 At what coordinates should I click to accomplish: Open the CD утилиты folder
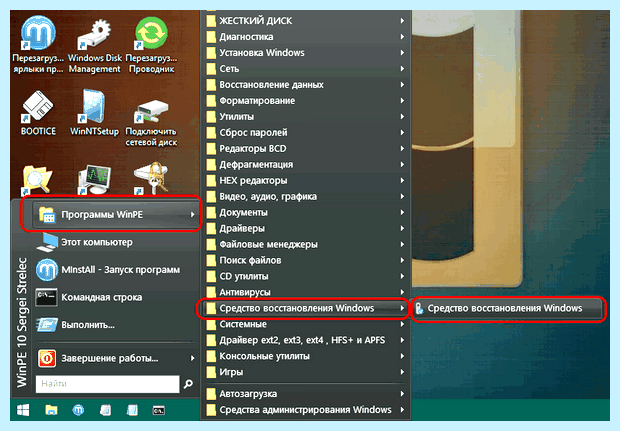(306, 276)
